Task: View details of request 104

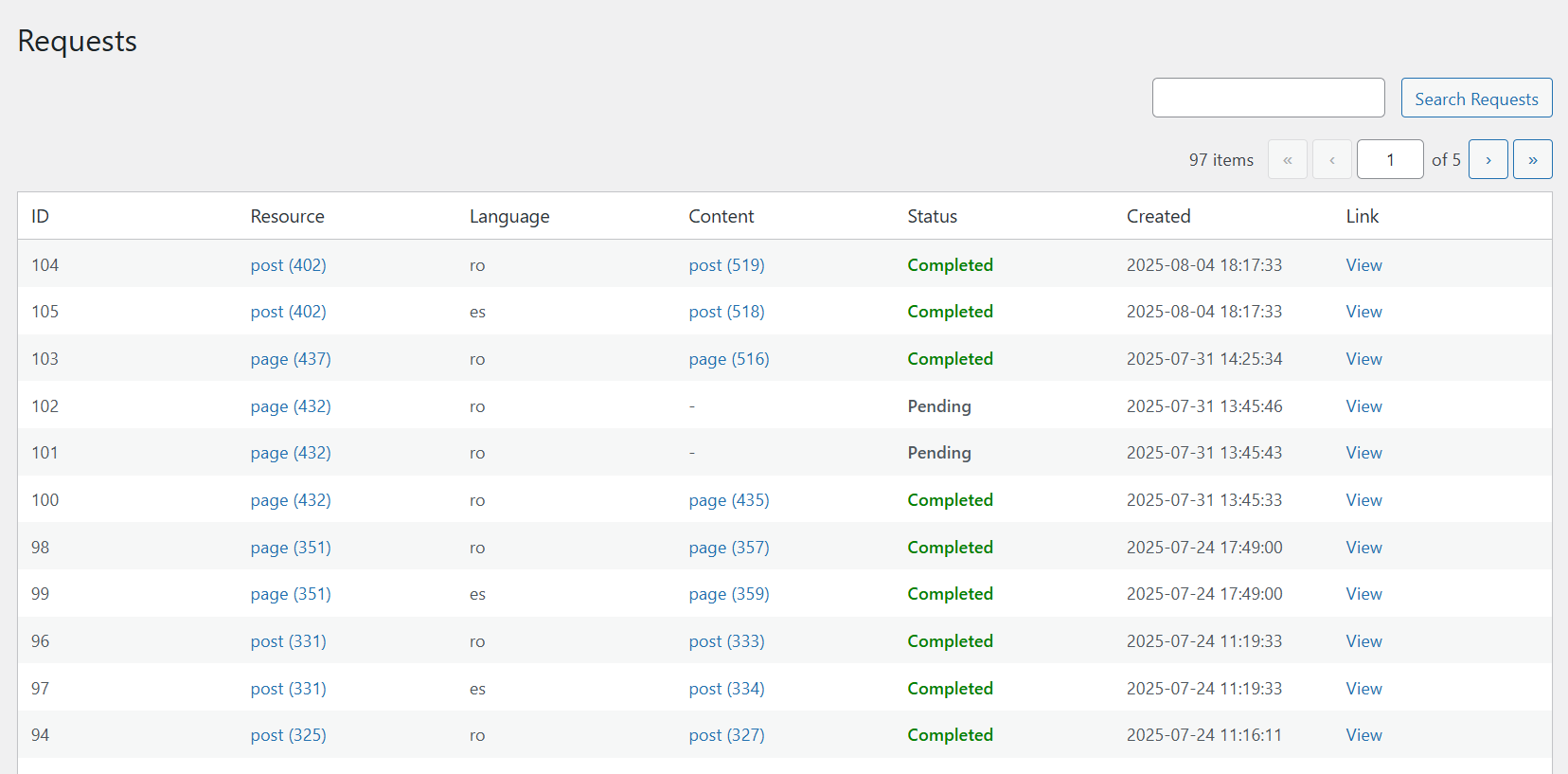Action: point(1363,265)
